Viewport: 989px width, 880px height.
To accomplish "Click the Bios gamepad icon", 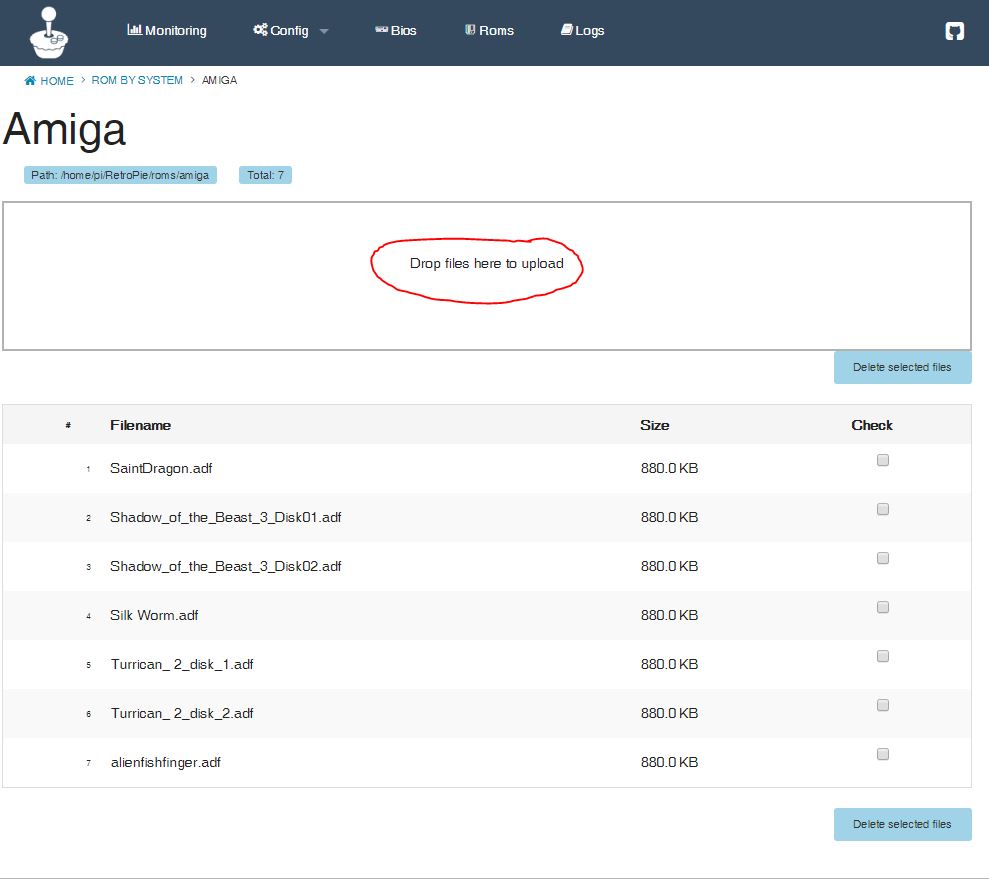I will click(x=381, y=30).
